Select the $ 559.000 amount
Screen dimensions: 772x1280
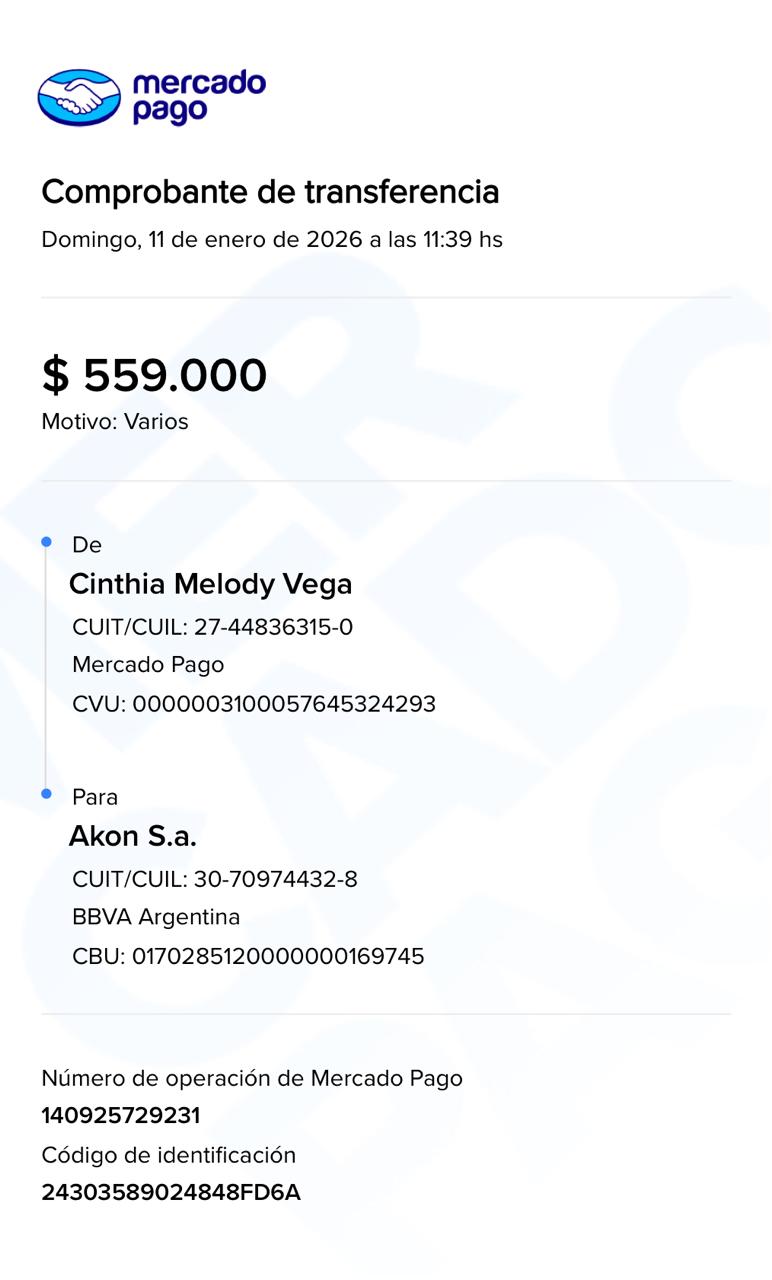[154, 375]
